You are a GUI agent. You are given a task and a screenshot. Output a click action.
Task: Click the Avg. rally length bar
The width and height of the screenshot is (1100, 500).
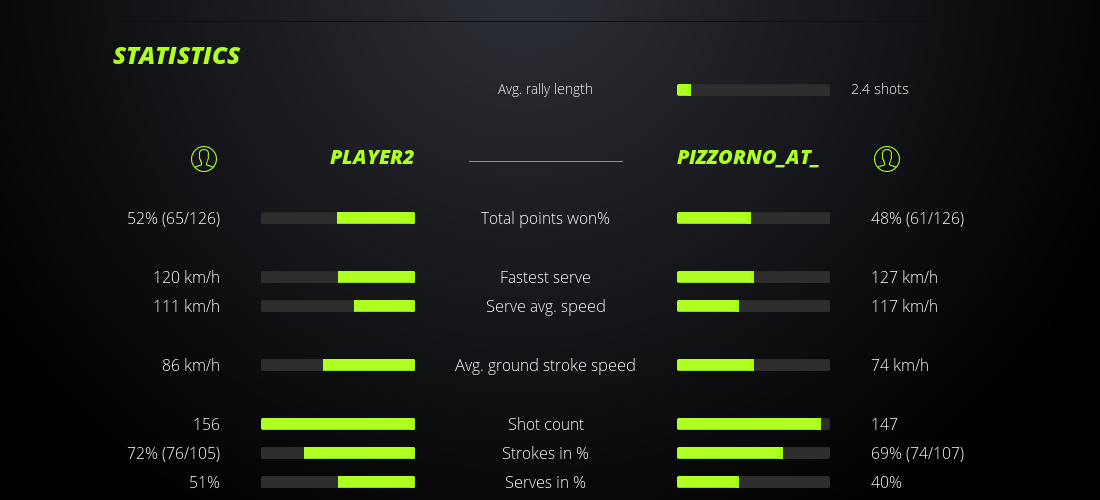753,90
